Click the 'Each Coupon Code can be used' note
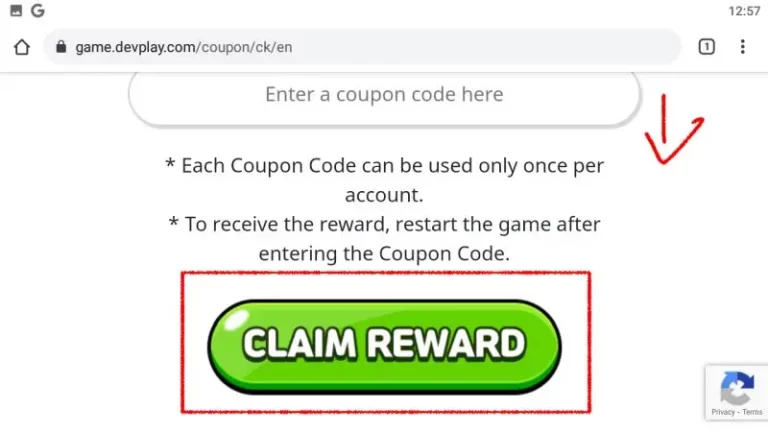The width and height of the screenshot is (768, 432). coord(384,166)
